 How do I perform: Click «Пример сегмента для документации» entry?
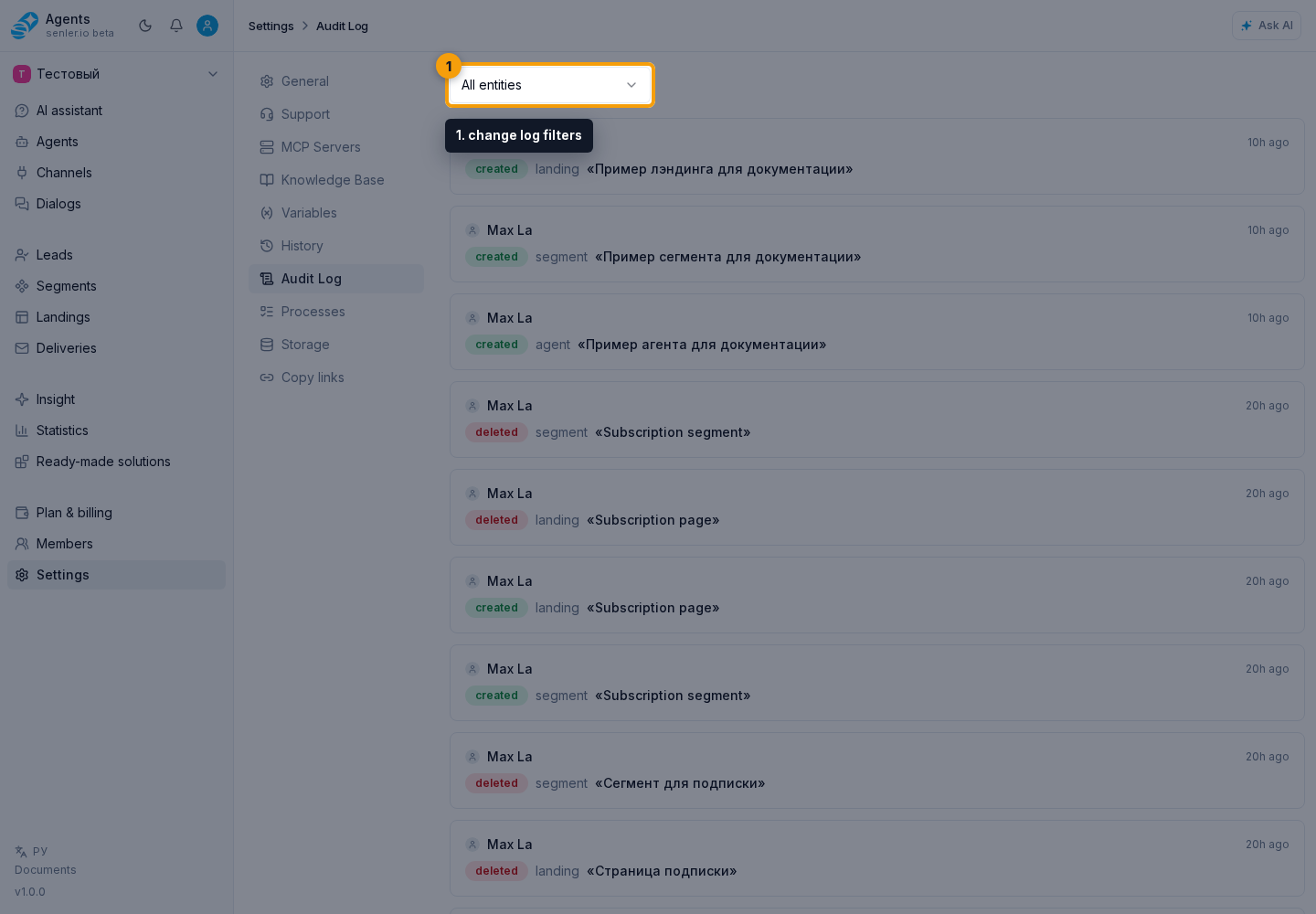click(x=877, y=244)
